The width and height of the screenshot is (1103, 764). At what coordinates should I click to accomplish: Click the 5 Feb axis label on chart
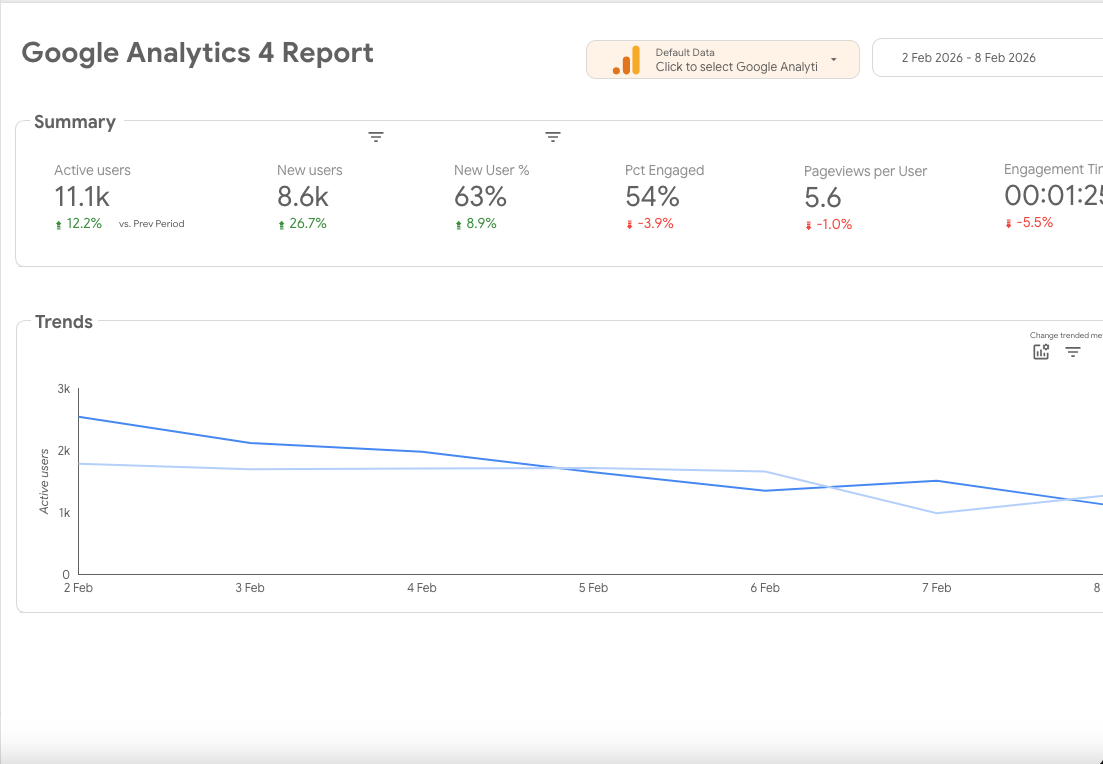click(x=593, y=587)
